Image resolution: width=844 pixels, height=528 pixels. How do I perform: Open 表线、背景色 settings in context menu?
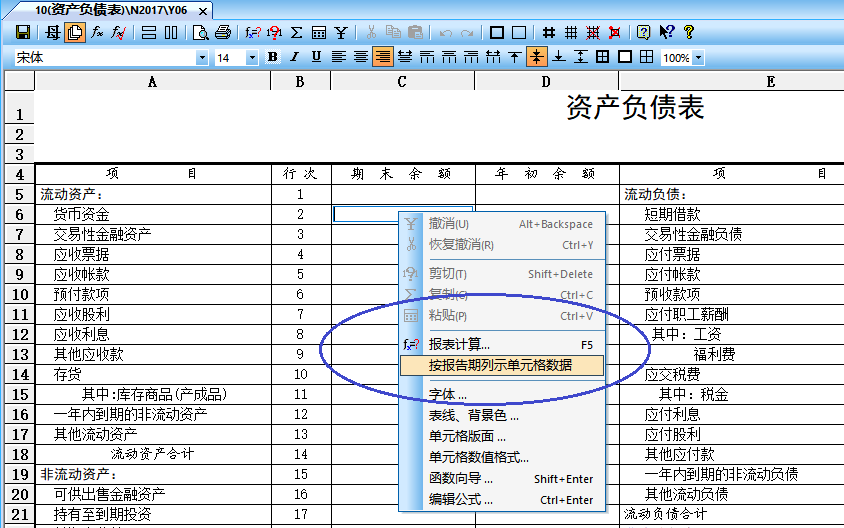coord(474,415)
